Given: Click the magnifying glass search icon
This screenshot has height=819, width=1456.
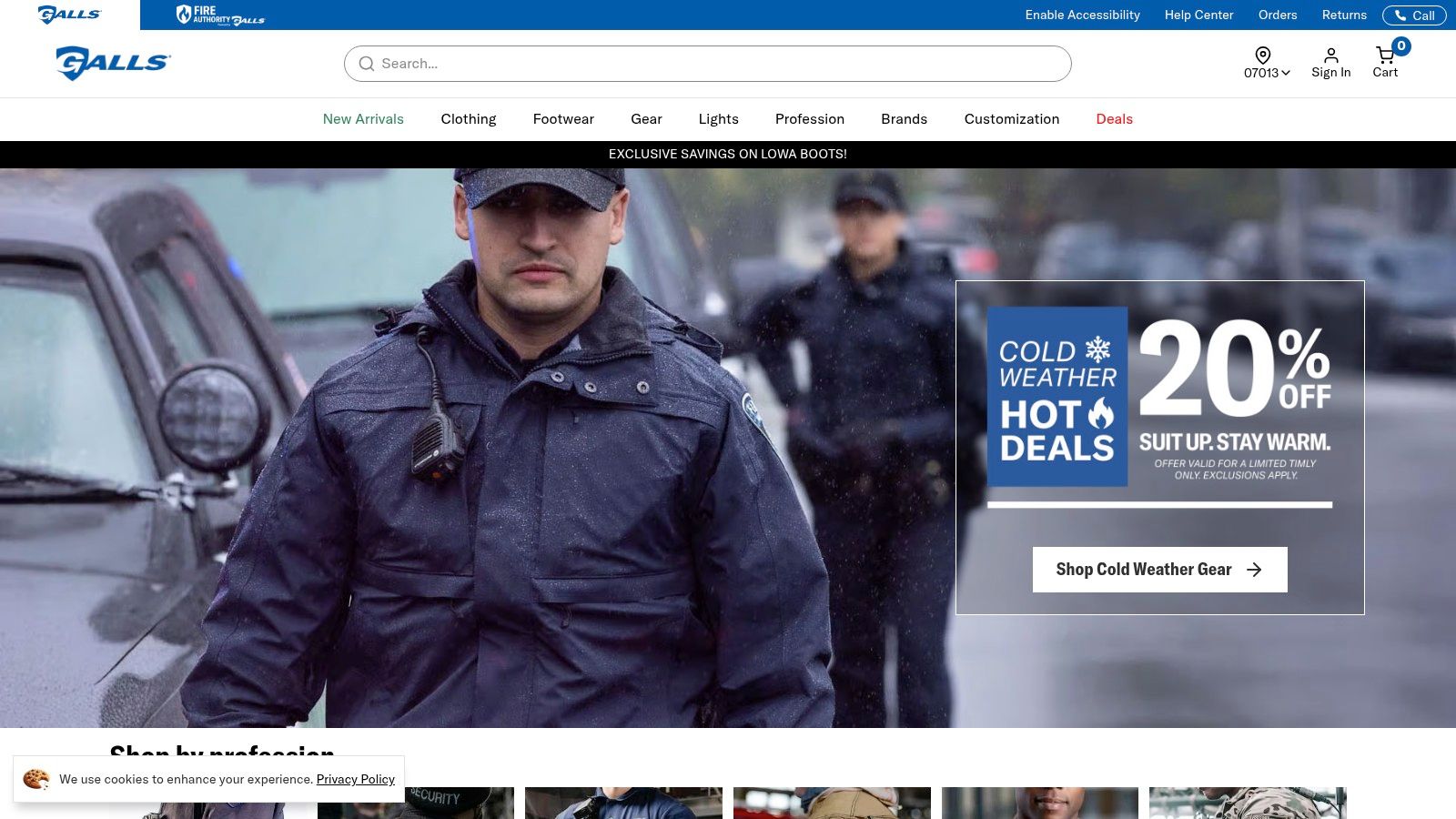Looking at the screenshot, I should [367, 64].
